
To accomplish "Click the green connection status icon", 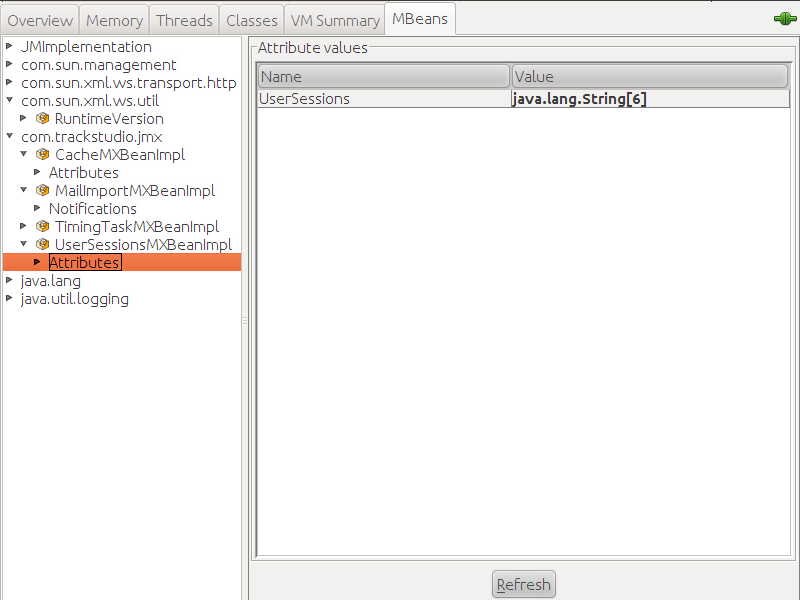I will 783,19.
